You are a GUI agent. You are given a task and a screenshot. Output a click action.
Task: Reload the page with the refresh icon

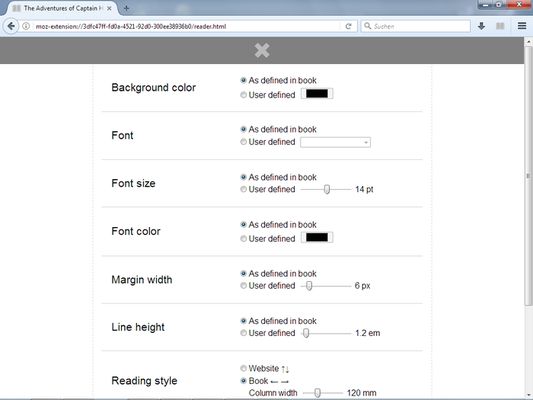pyautogui.click(x=348, y=26)
